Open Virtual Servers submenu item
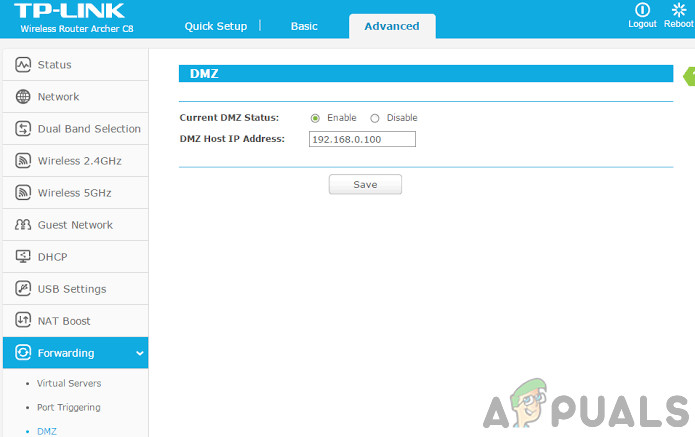This screenshot has height=437, width=695. tap(69, 383)
